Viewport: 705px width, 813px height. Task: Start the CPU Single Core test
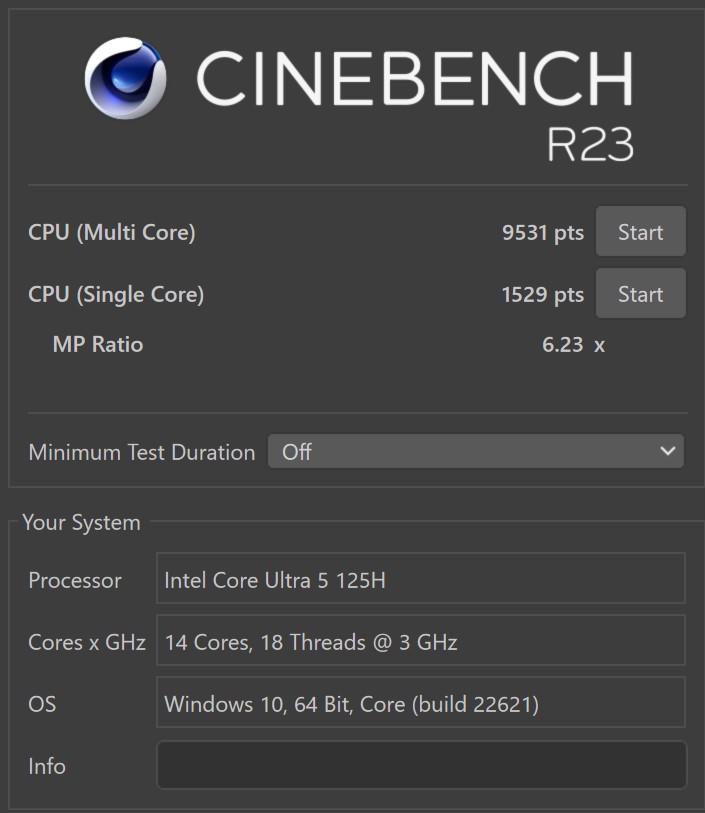coord(641,293)
